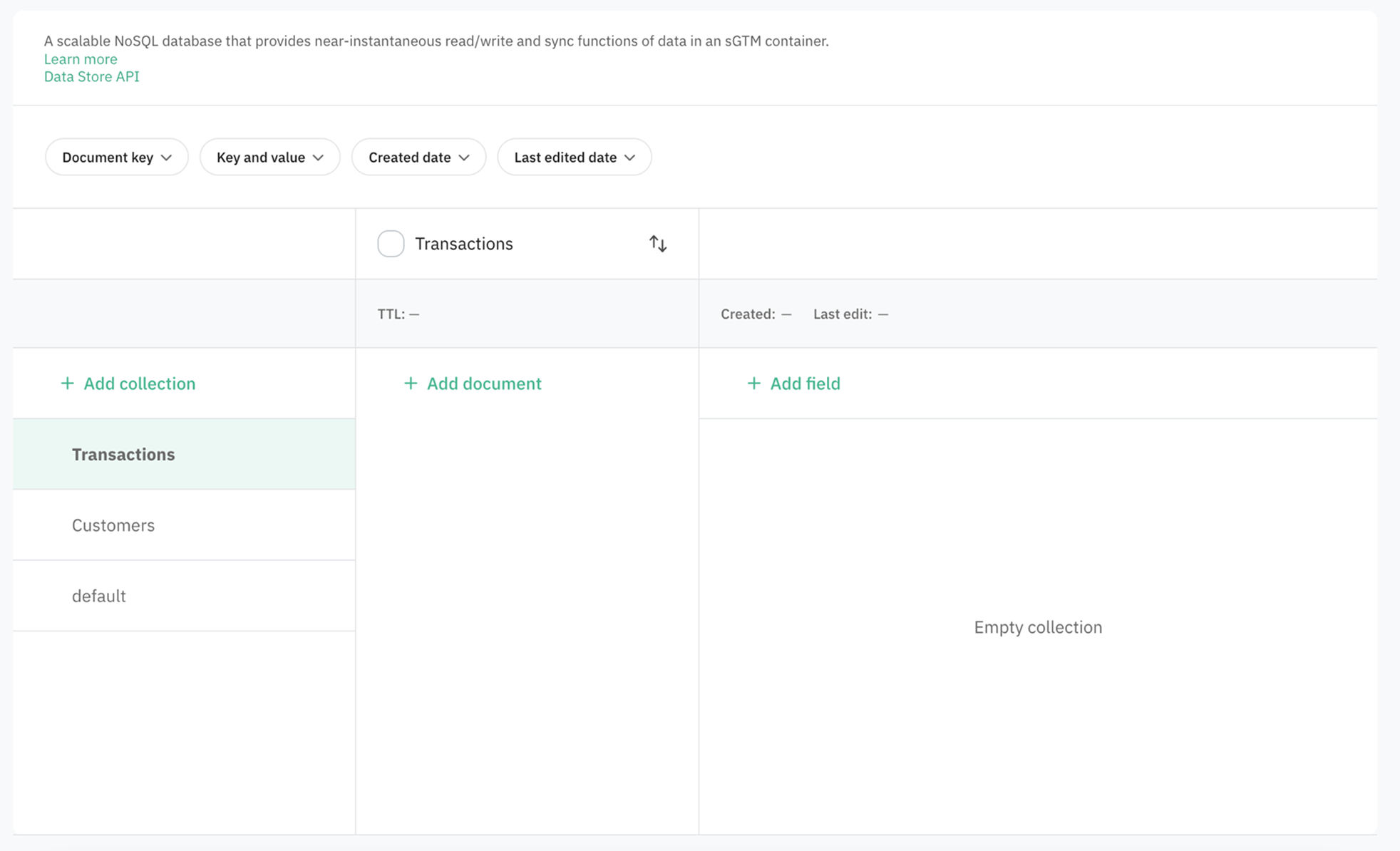
Task: Tick the Transactions header checkbox
Action: coord(391,244)
